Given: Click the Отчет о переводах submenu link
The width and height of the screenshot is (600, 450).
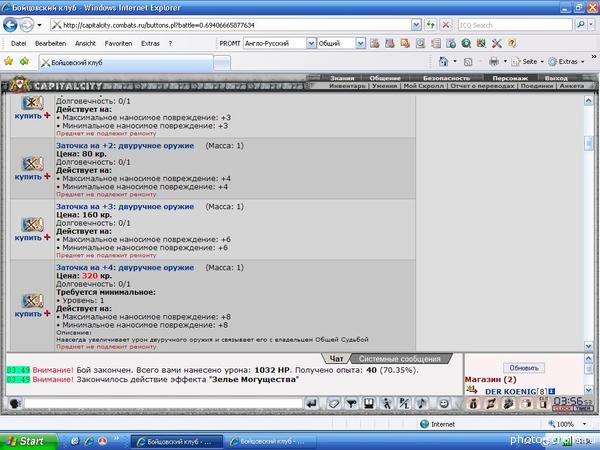Looking at the screenshot, I should [x=482, y=86].
